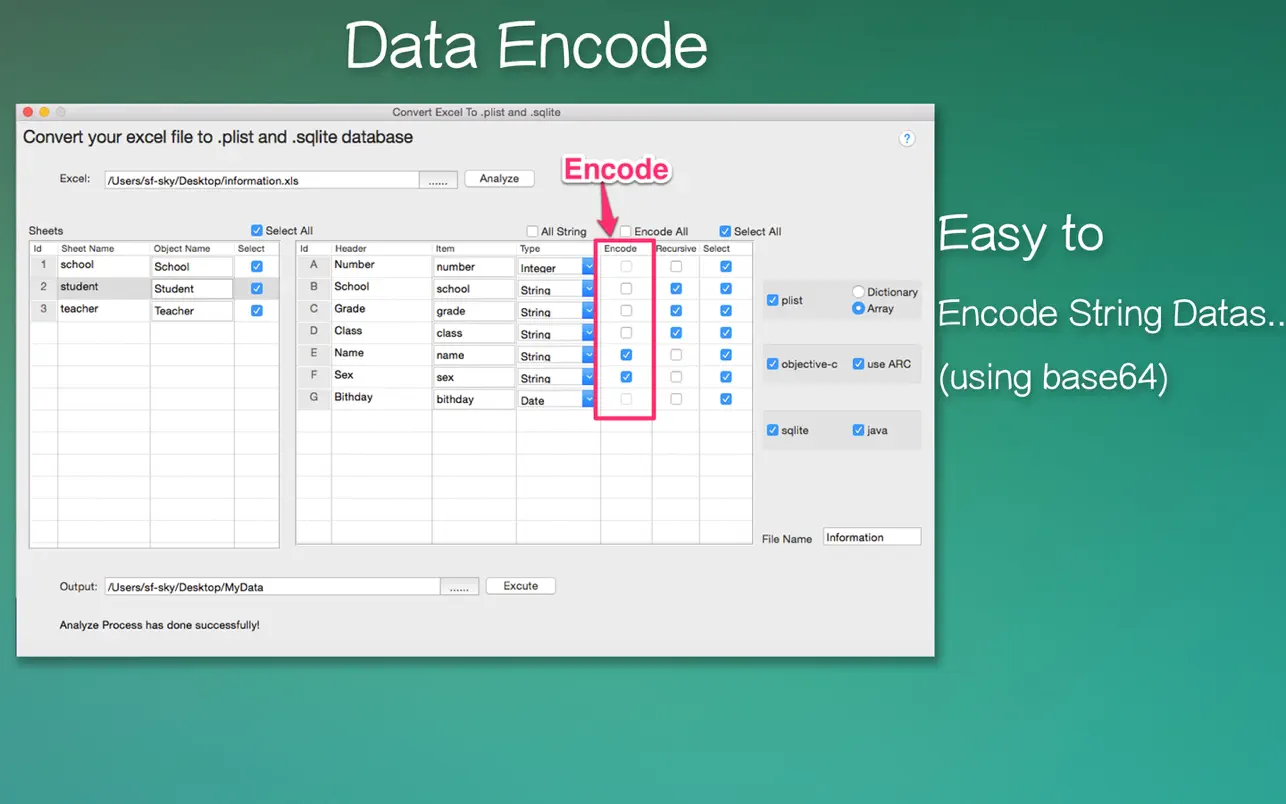Image resolution: width=1286 pixels, height=804 pixels.
Task: Select the Dictionary radio button
Action: (860, 292)
